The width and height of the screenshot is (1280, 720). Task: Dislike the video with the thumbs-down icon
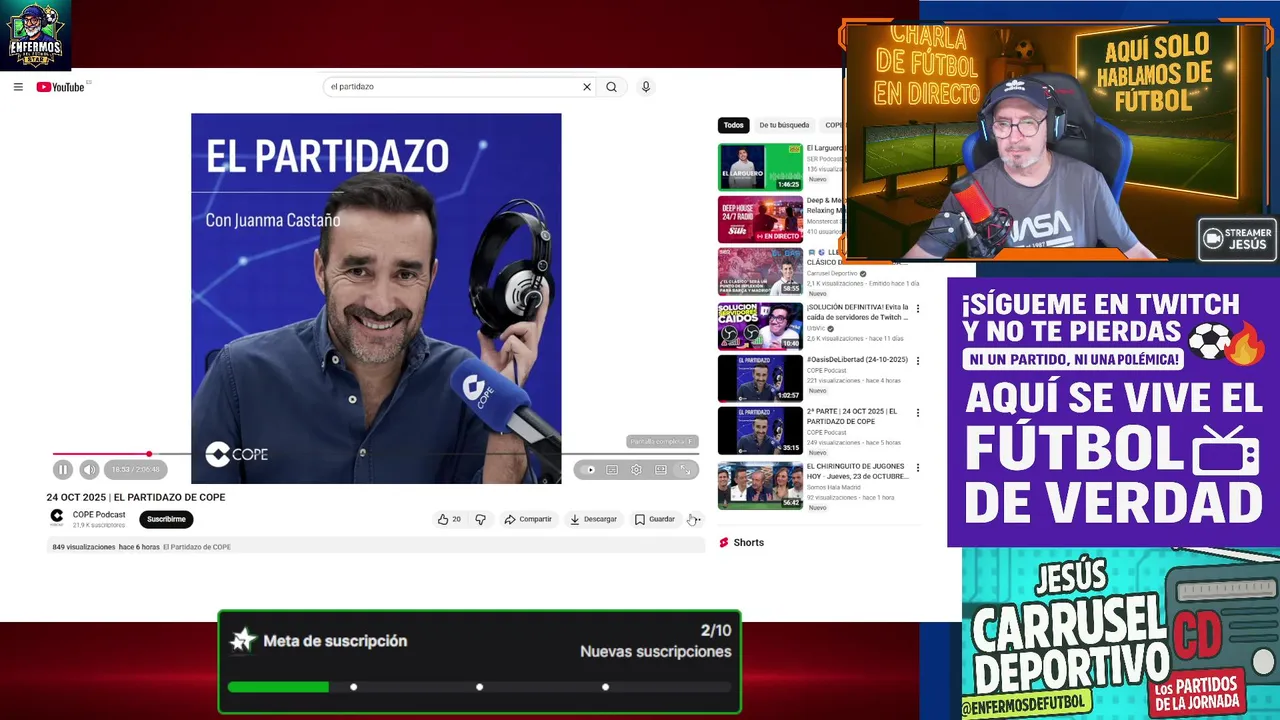[480, 519]
